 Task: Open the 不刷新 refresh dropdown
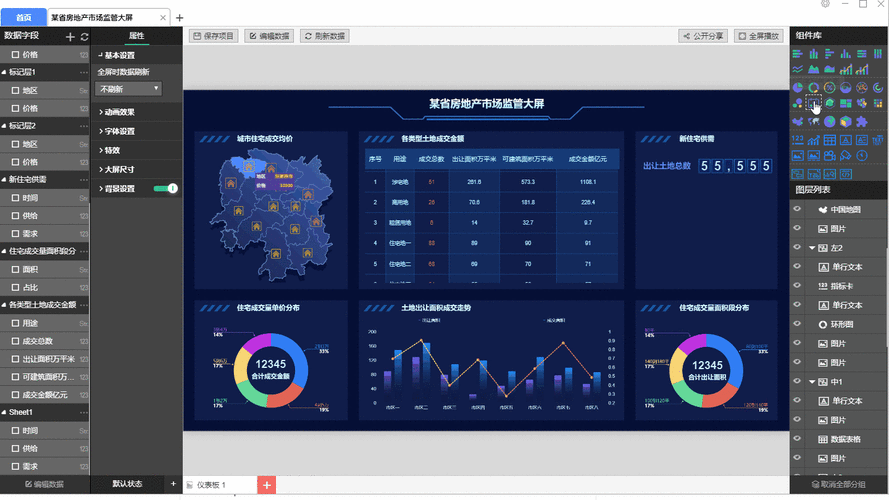pos(128,89)
